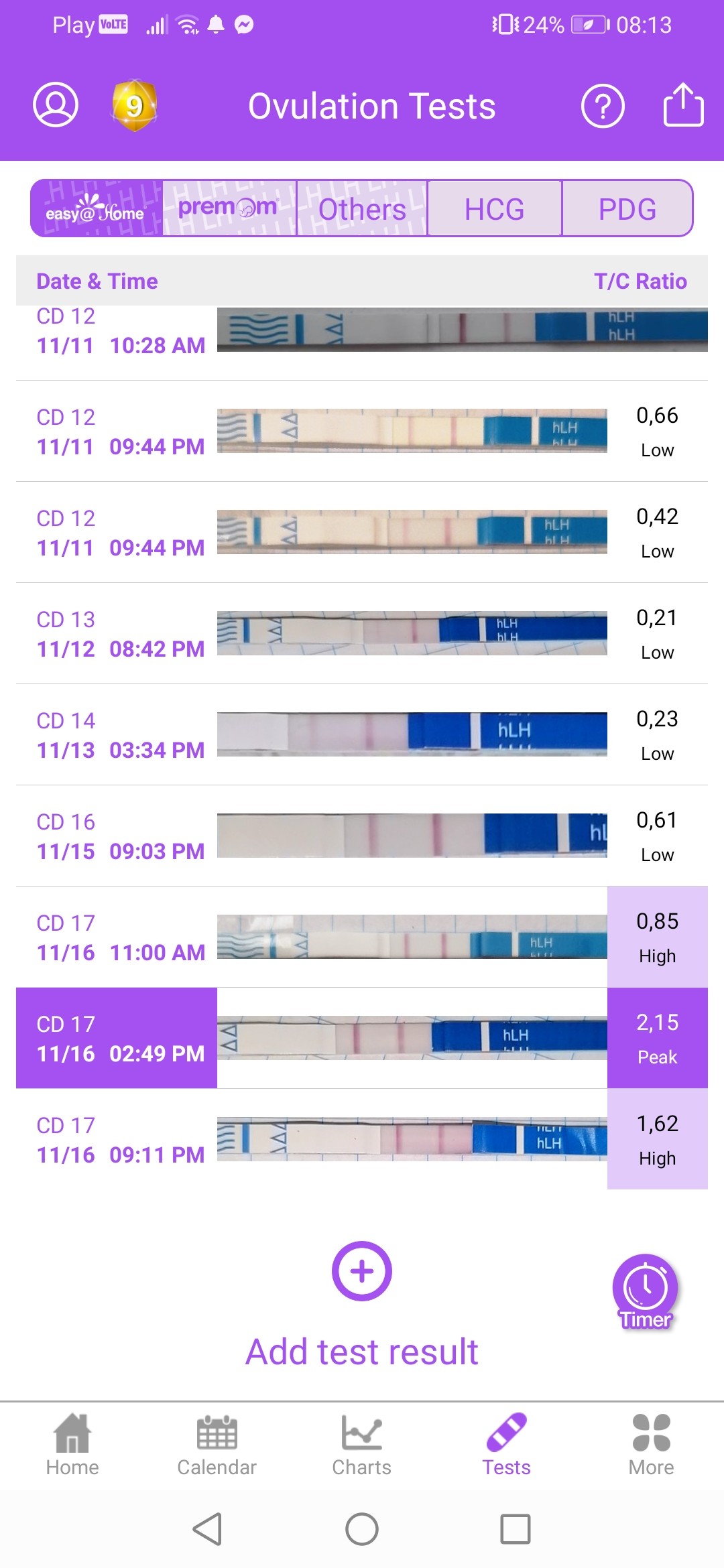Open the Charts navigation icon

pyautogui.click(x=361, y=1444)
